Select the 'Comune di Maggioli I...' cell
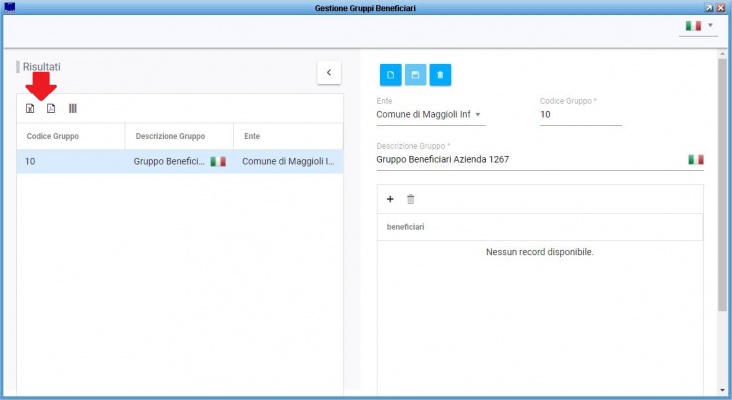This screenshot has height=400, width=732. point(288,161)
